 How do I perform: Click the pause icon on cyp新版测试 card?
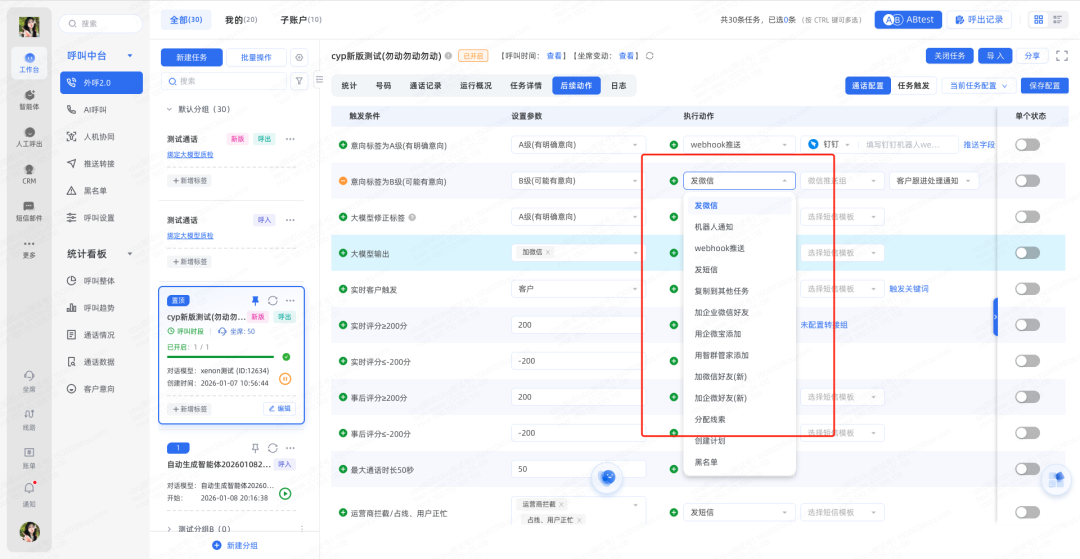285,379
